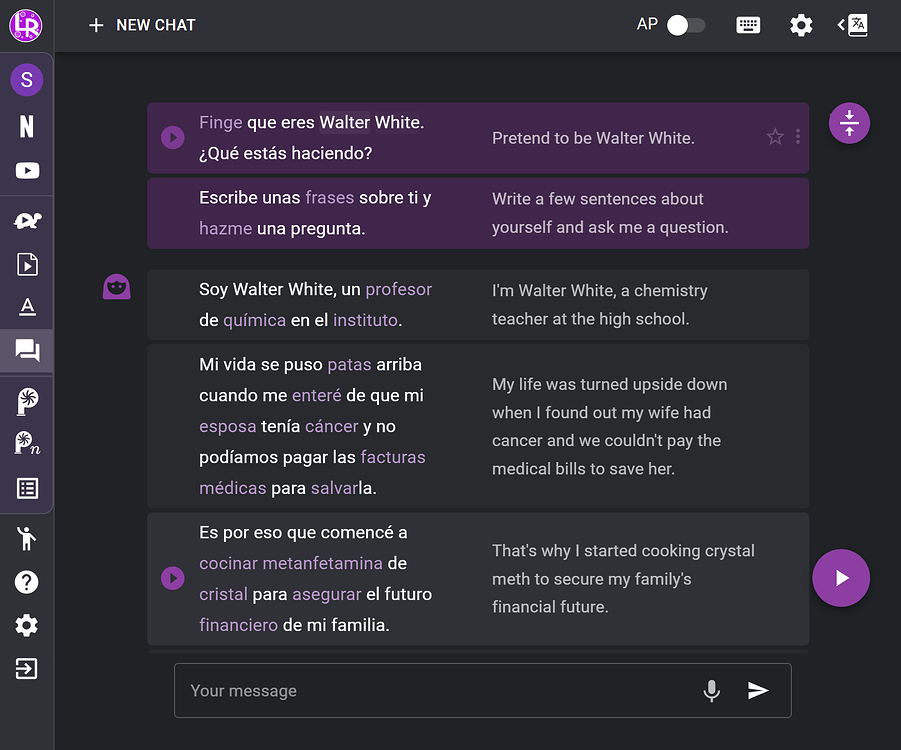
Task: Open the three-dot menu on the first message
Action: click(797, 138)
